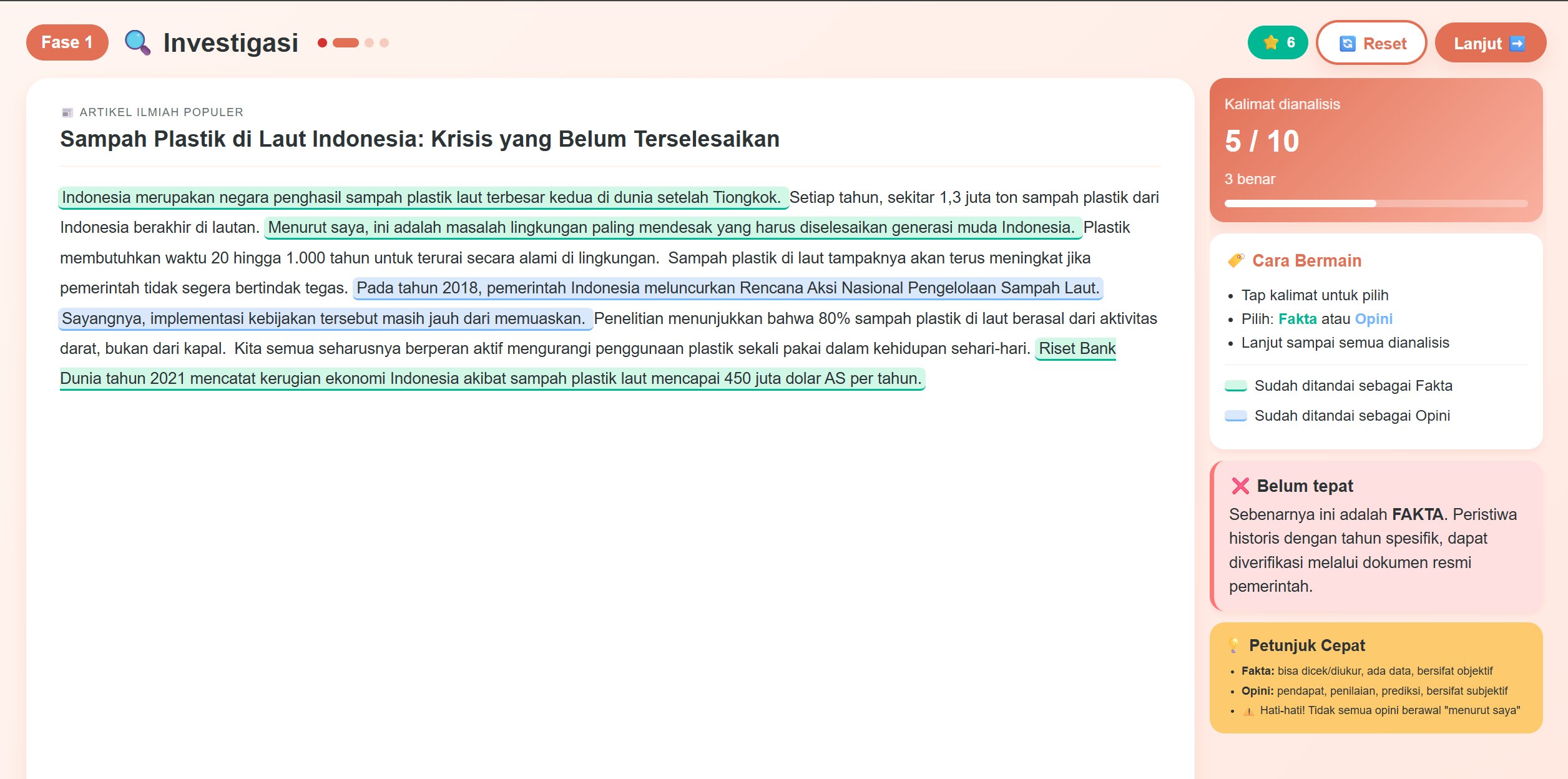Click the arrow icon inside Lanjut button

pyautogui.click(x=1517, y=44)
